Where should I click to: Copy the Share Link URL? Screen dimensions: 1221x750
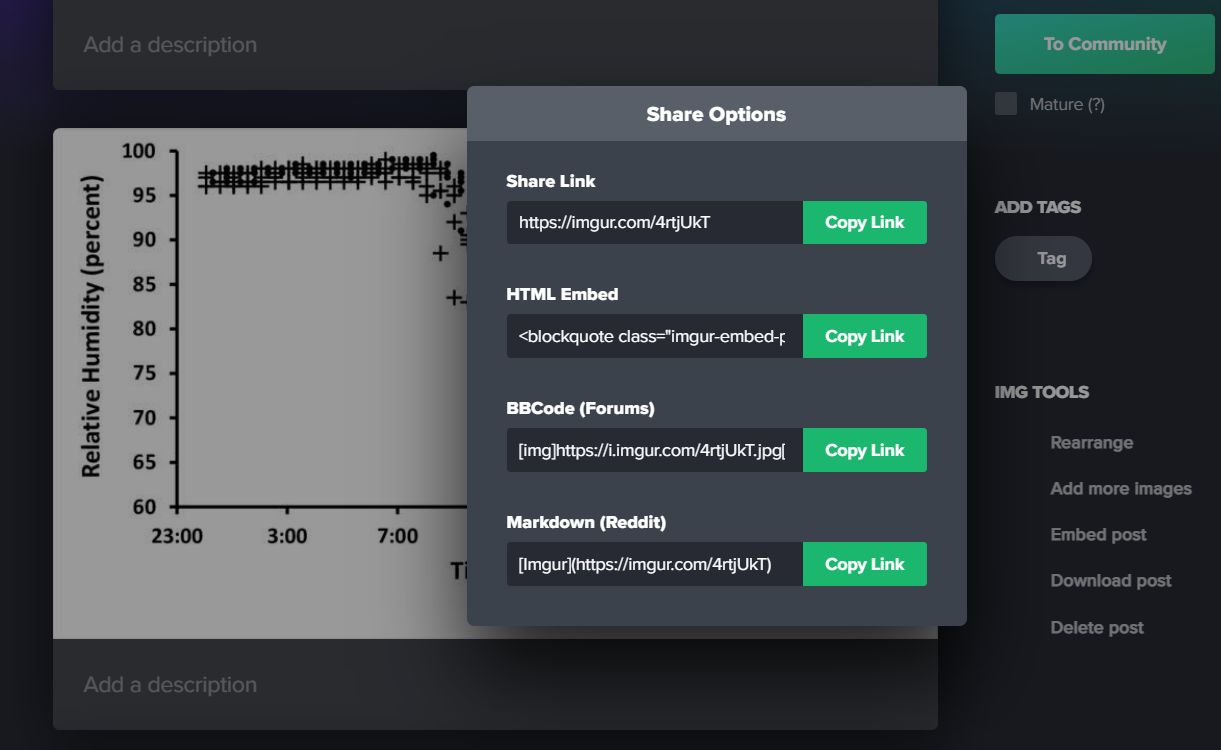864,222
